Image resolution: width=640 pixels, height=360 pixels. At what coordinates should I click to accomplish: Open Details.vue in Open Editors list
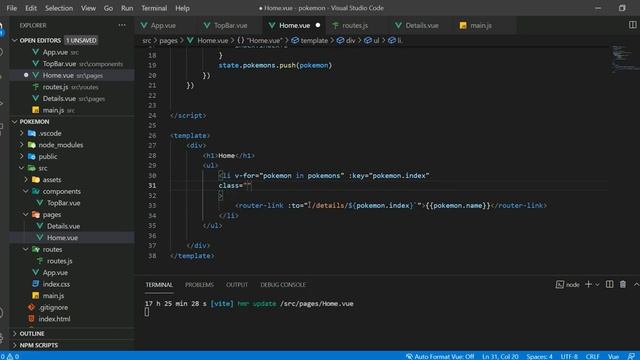[x=72, y=98]
